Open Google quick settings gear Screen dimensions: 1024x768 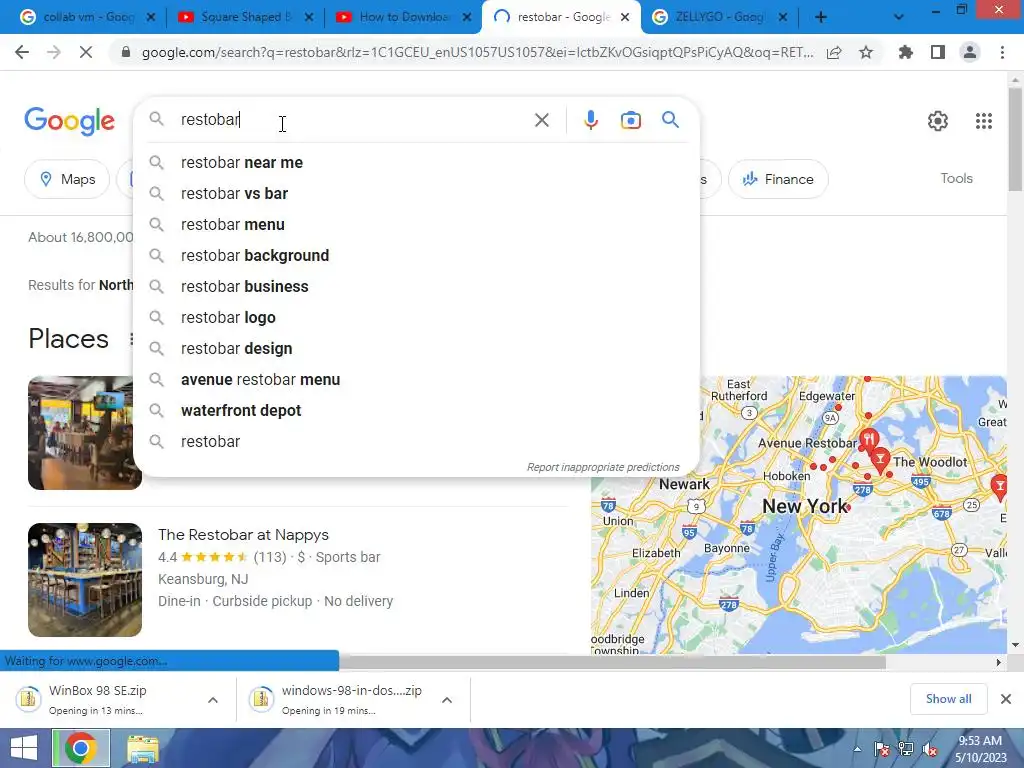pyautogui.click(x=938, y=121)
